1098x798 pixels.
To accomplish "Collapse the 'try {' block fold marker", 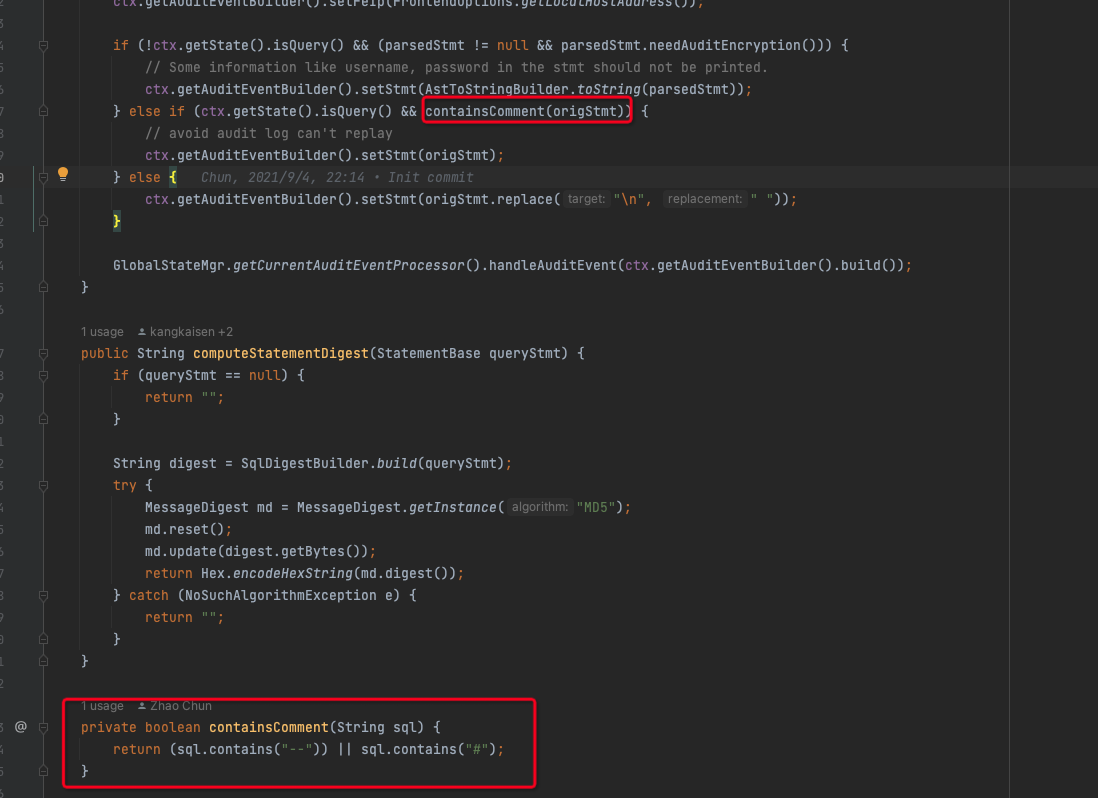I will [x=43, y=486].
